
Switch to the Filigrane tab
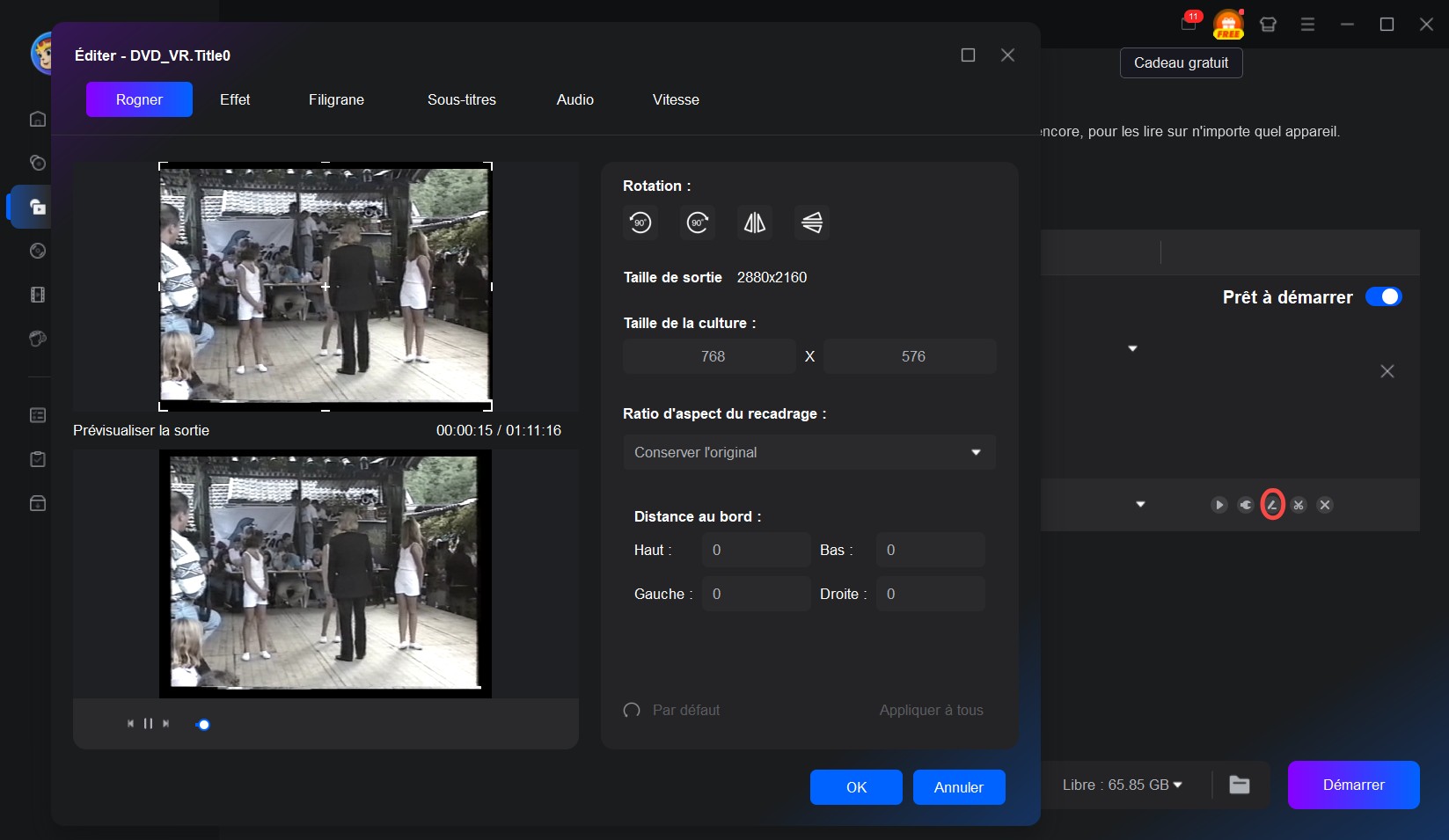(x=335, y=99)
